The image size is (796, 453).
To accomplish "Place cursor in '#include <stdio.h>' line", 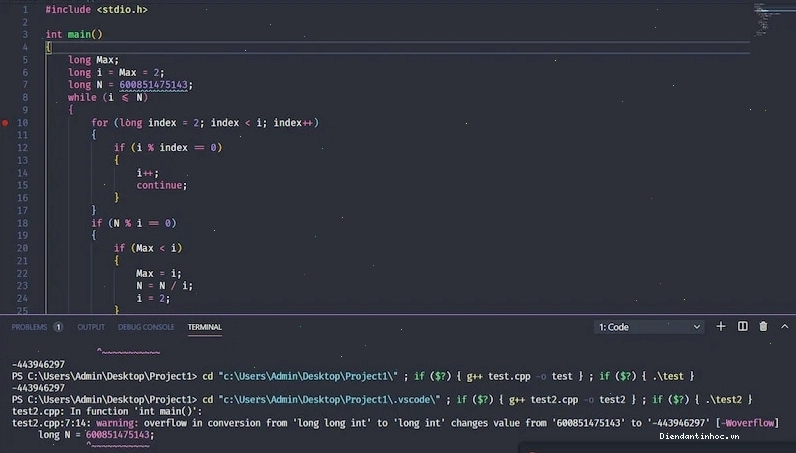I will click(x=96, y=10).
